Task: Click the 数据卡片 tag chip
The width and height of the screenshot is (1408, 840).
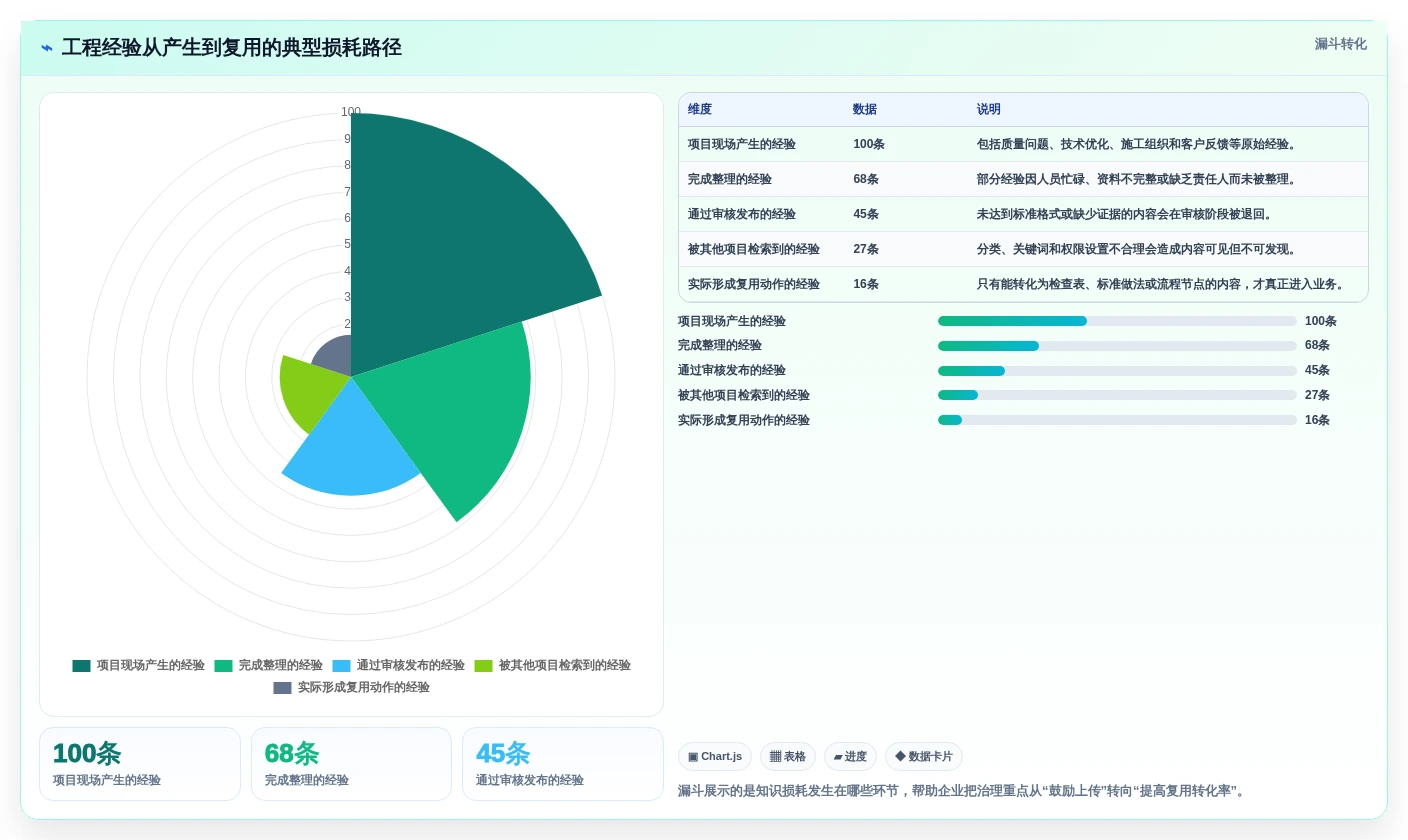Action: [x=924, y=757]
